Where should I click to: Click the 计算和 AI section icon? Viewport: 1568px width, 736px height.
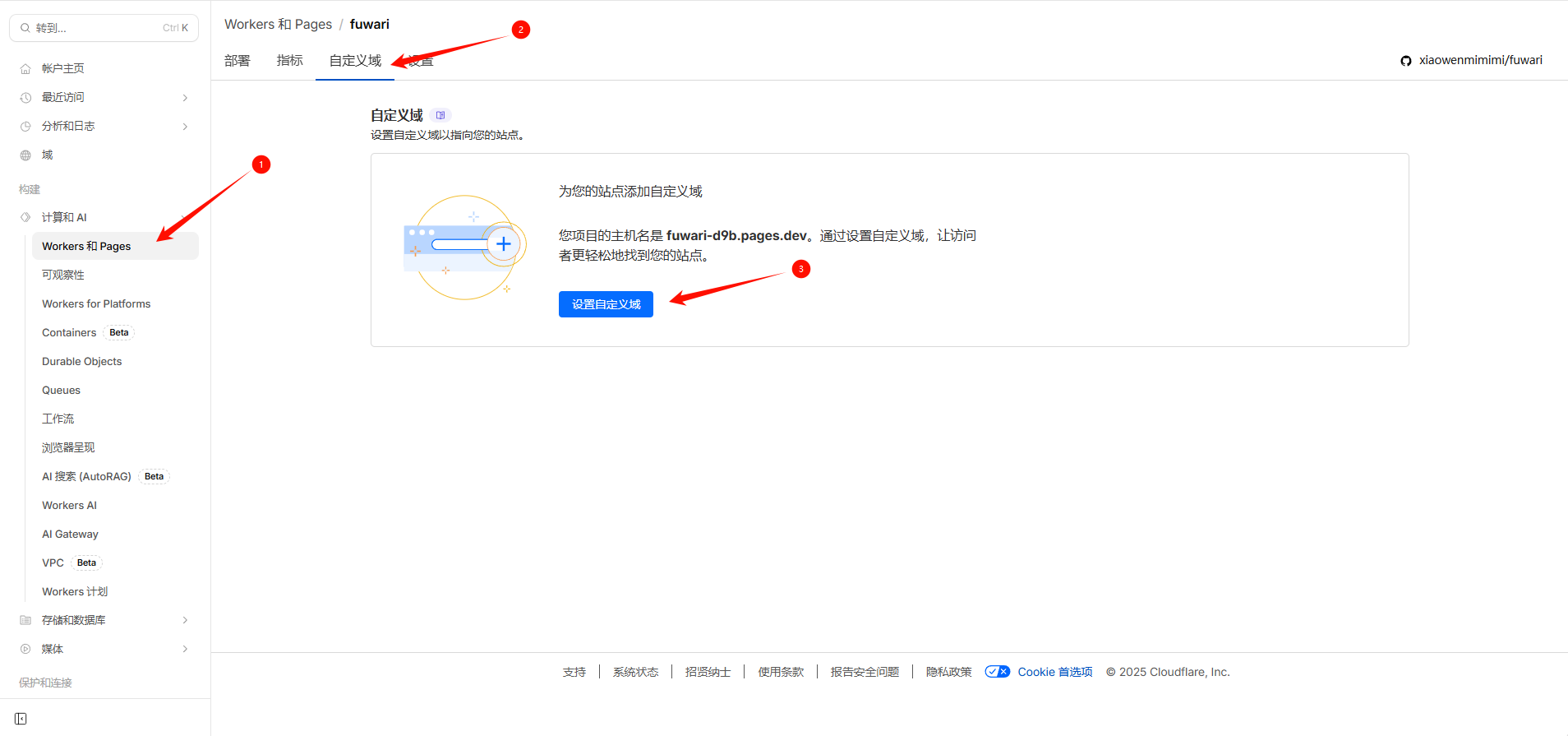(25, 217)
